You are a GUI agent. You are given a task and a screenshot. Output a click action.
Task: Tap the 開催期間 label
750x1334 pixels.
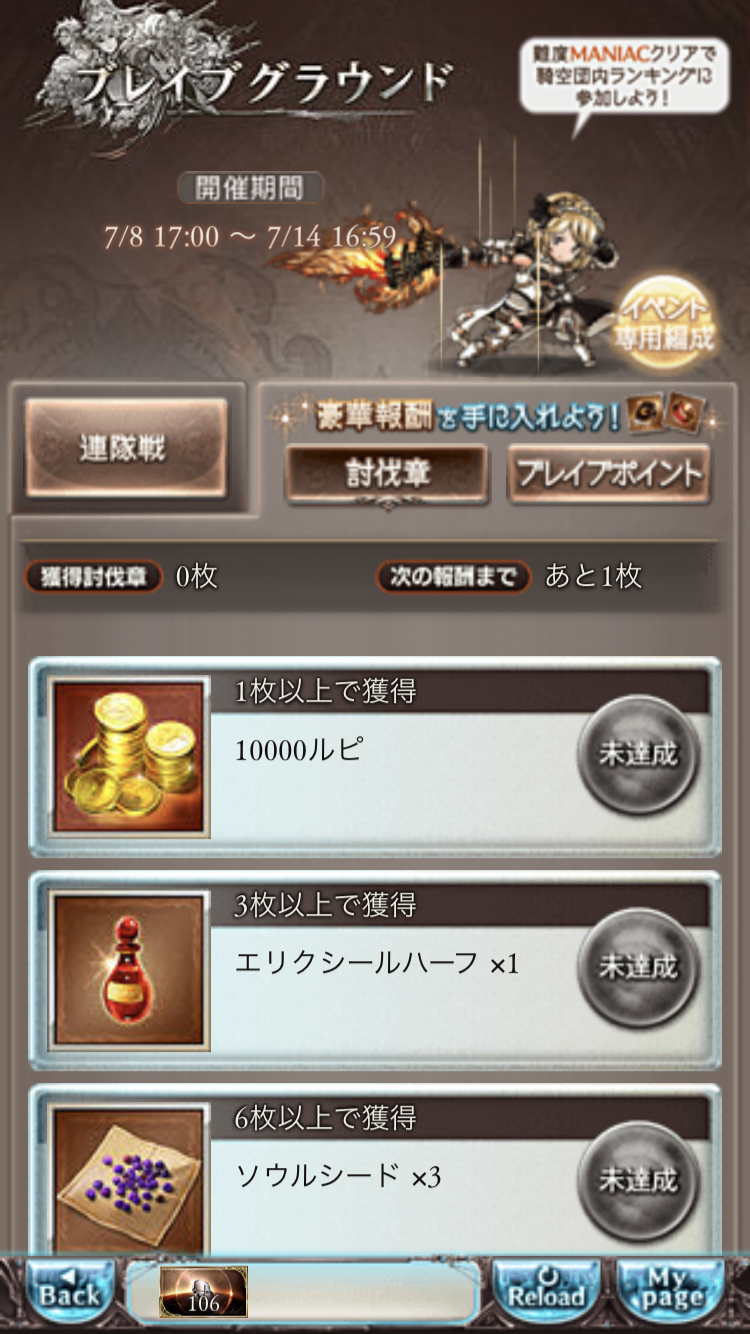click(x=250, y=187)
